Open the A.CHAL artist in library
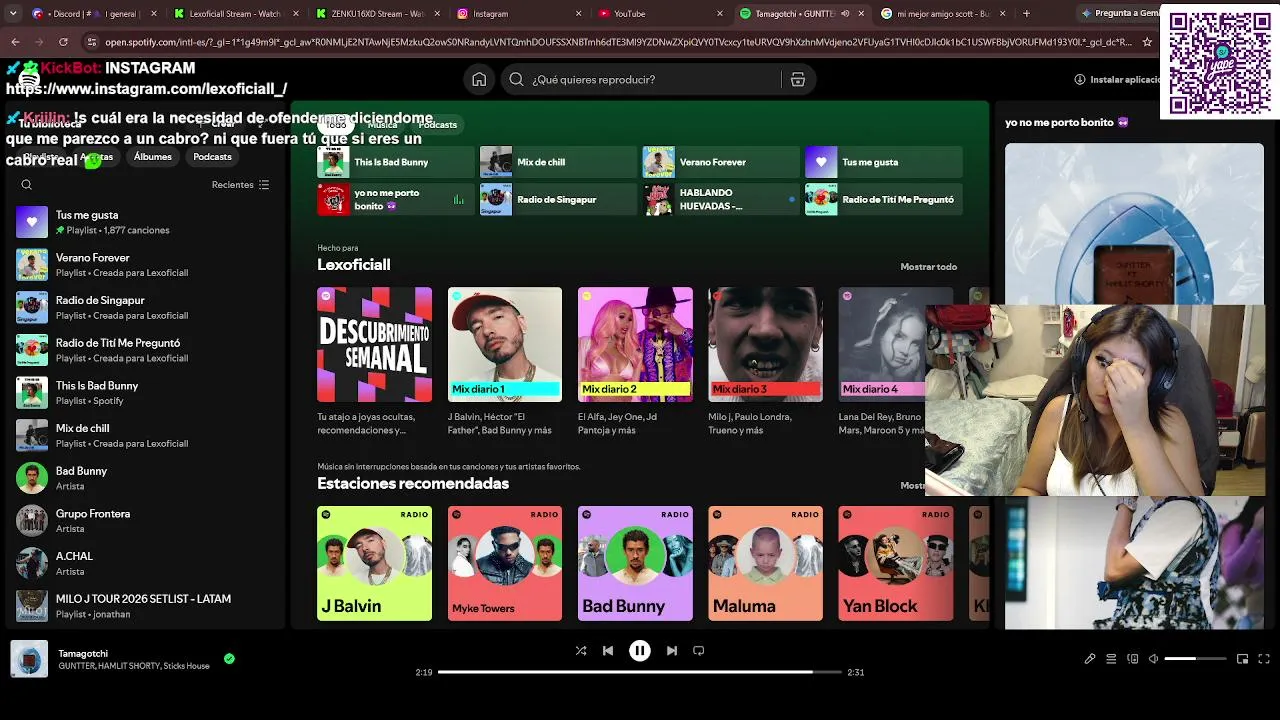Screen dimensions: 1280x720 click(145, 564)
